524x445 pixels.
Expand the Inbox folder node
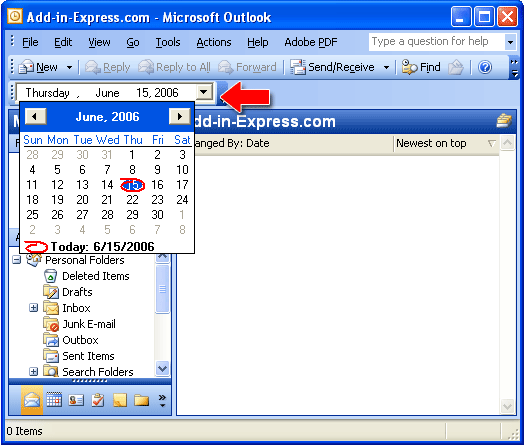coord(33,307)
